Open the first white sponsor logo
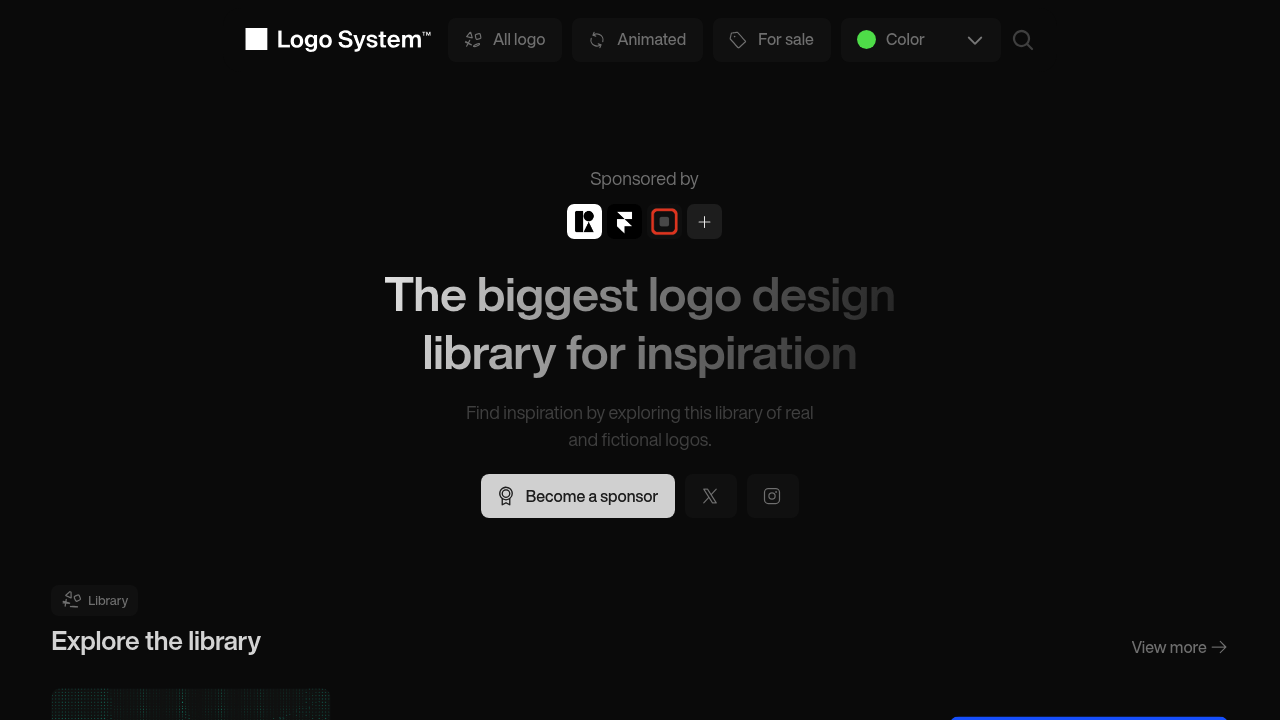Viewport: 1280px width, 720px height. pyautogui.click(x=584, y=221)
